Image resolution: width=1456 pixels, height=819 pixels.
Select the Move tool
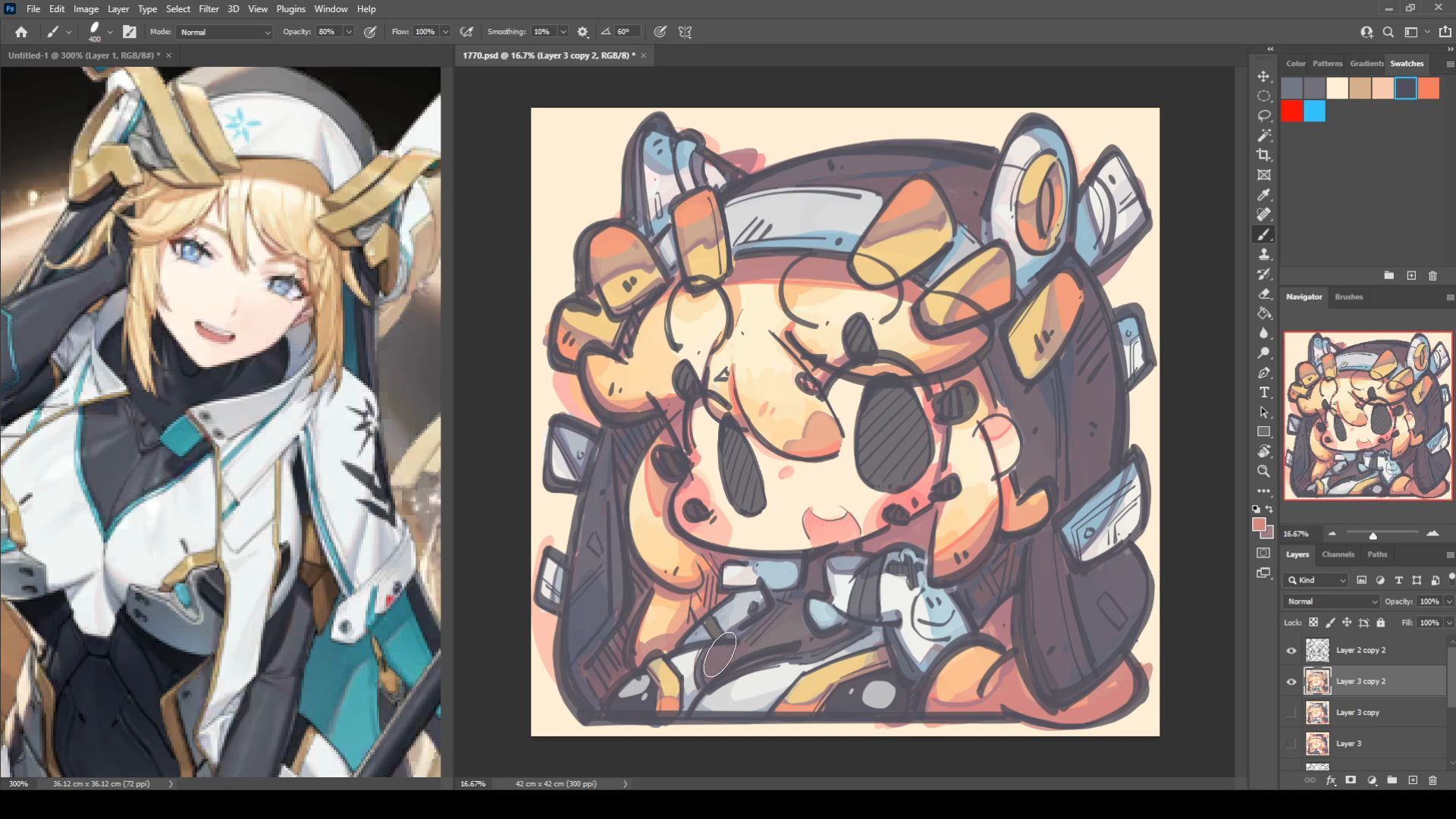[x=1263, y=77]
